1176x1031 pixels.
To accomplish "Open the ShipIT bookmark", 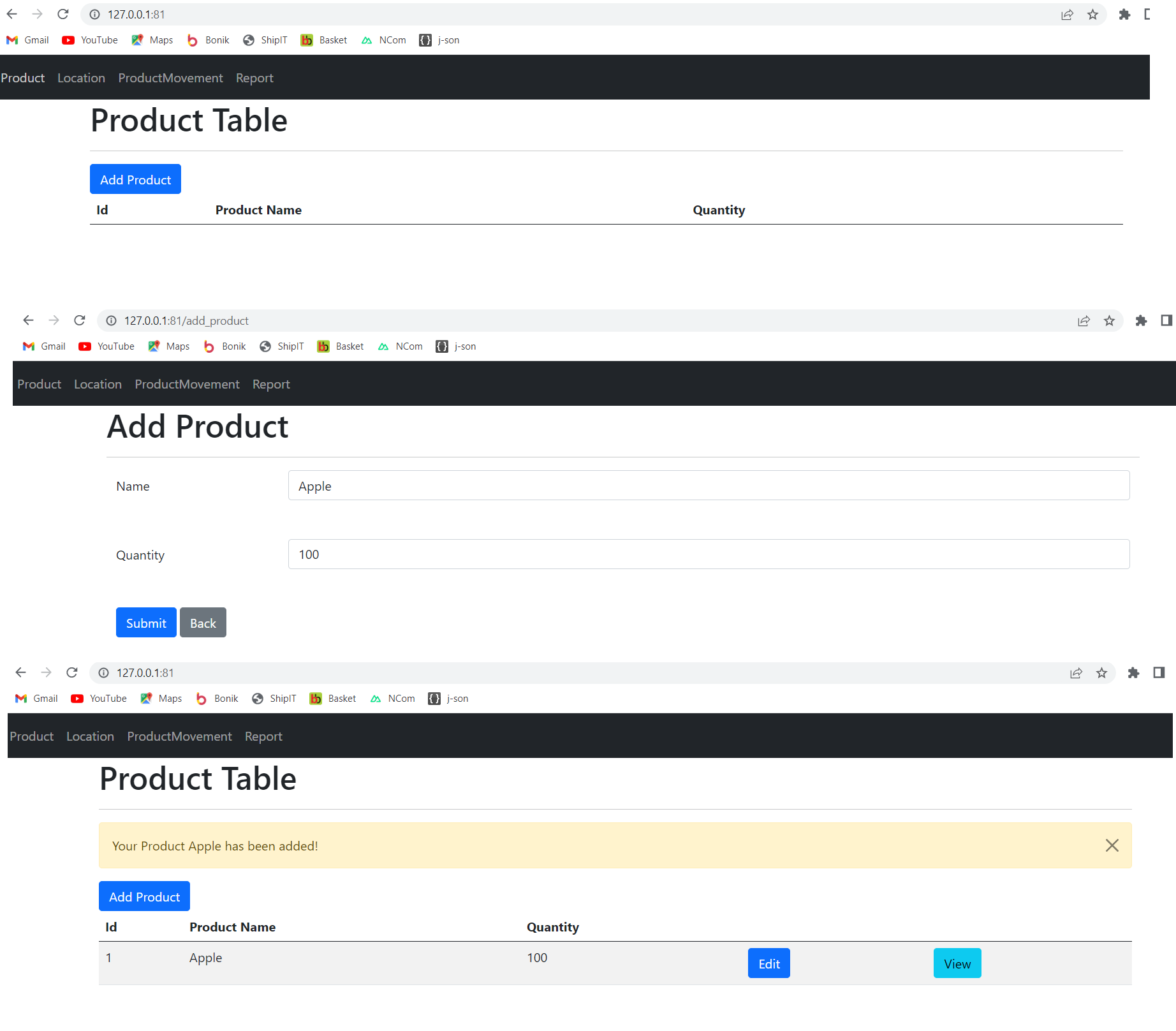I will tap(265, 40).
